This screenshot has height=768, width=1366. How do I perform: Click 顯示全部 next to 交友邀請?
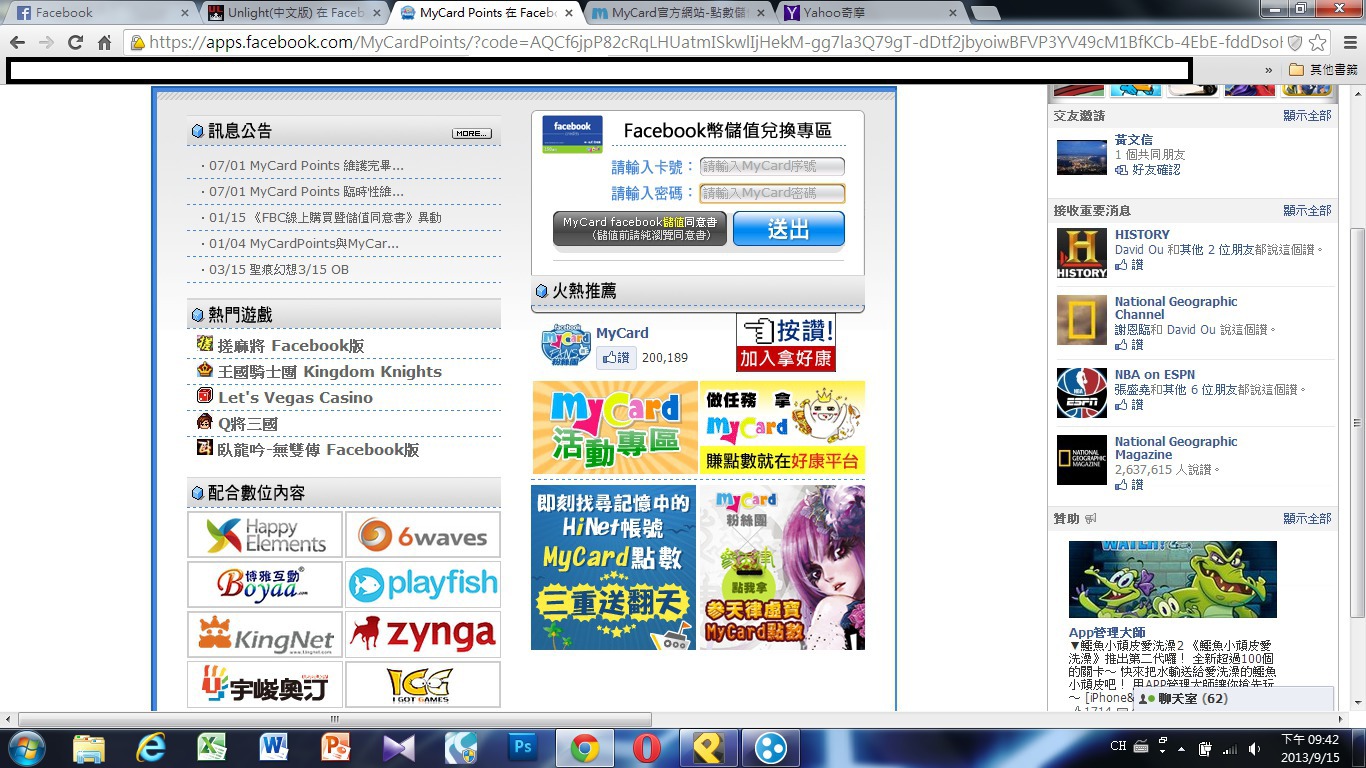click(1307, 116)
